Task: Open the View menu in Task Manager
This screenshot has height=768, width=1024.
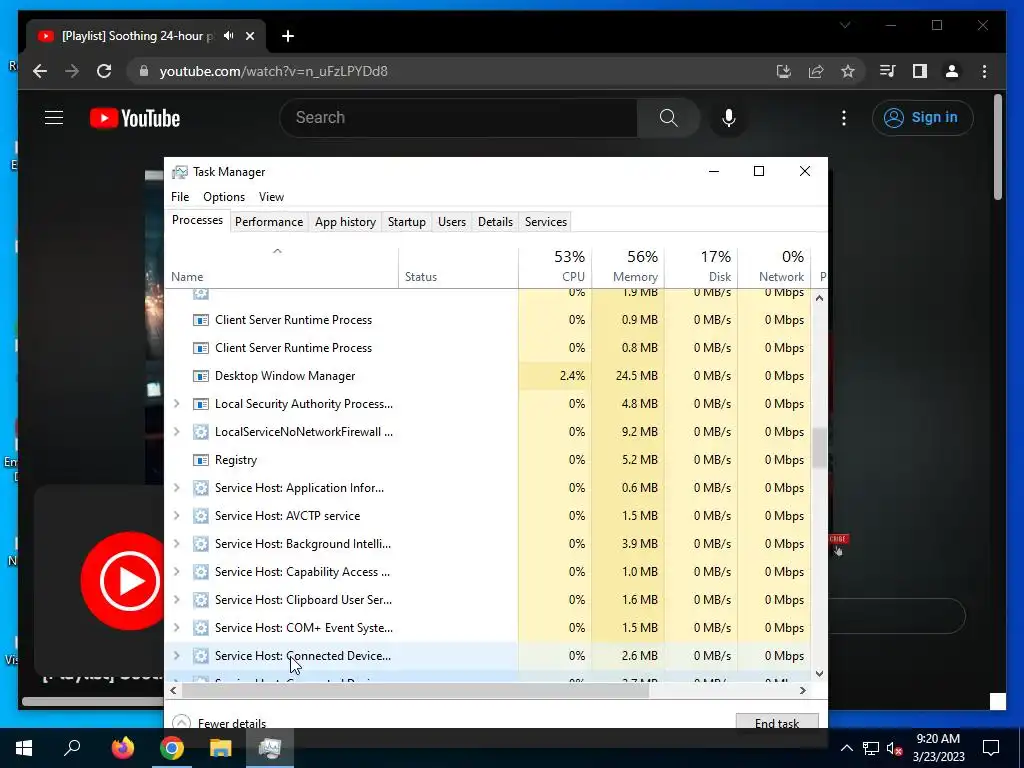Action: click(271, 197)
